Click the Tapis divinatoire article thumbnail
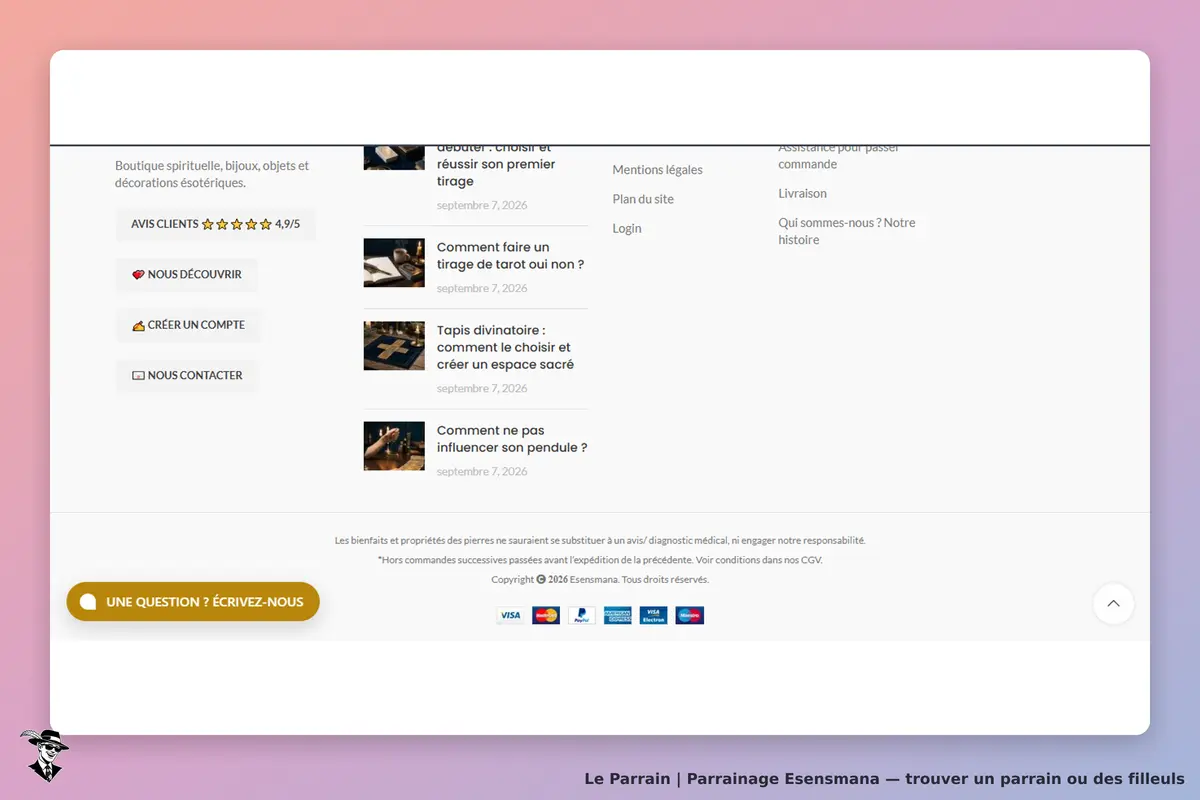Screen dimensions: 1200x800 [394, 346]
